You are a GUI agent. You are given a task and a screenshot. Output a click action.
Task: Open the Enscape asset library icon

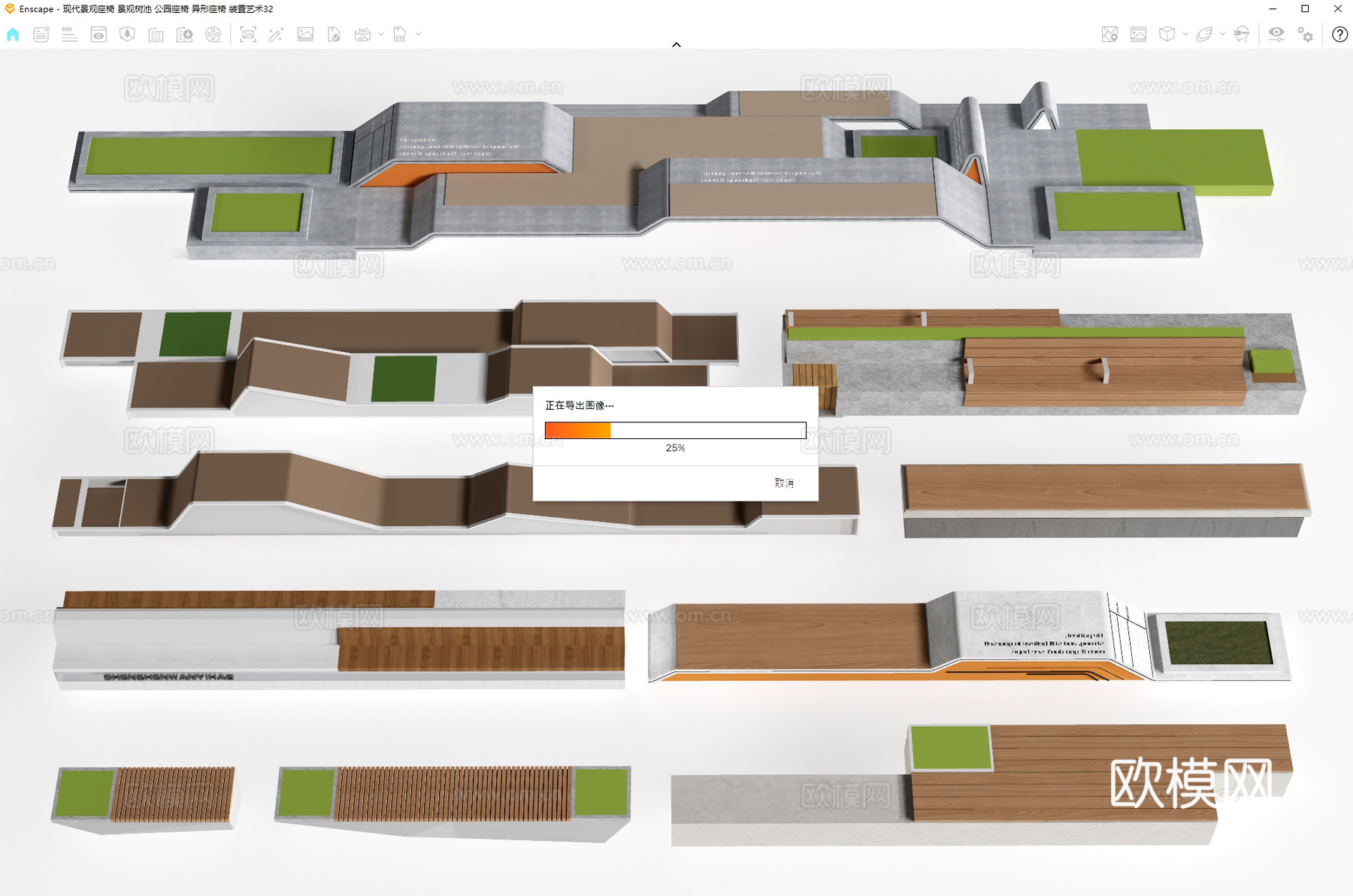(127, 35)
